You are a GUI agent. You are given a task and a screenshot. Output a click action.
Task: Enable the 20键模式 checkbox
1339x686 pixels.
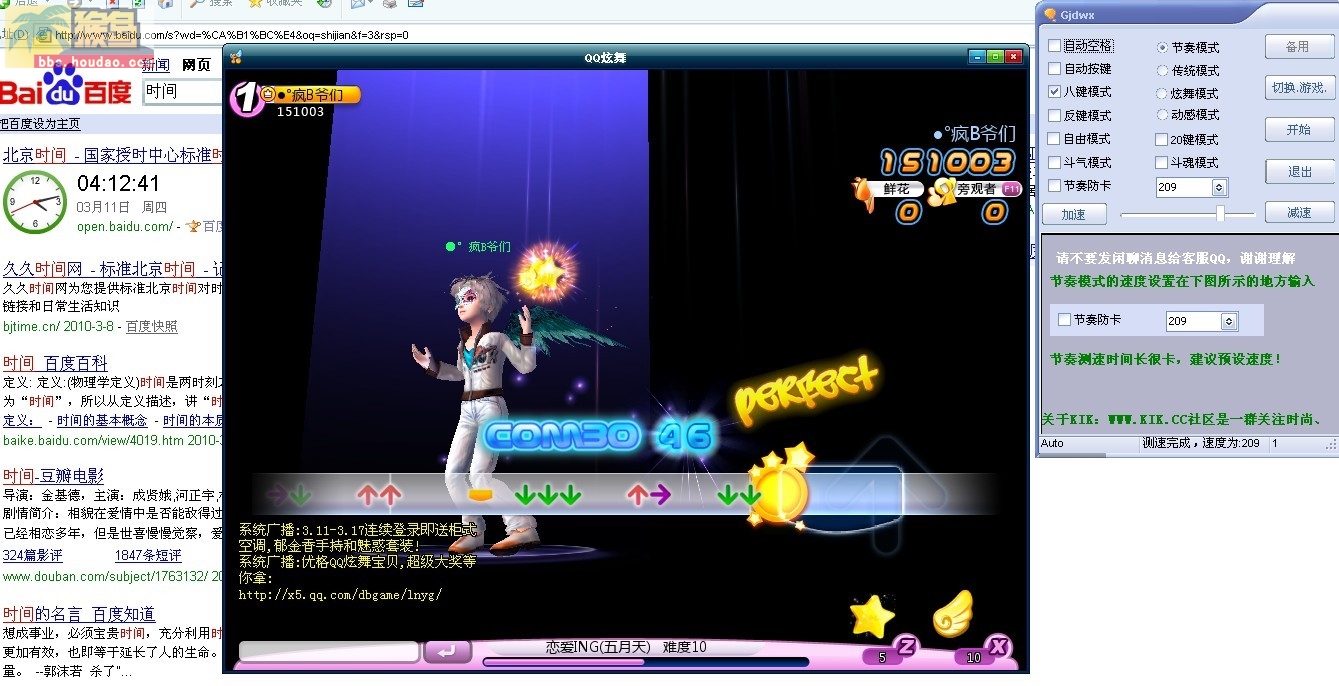1162,140
